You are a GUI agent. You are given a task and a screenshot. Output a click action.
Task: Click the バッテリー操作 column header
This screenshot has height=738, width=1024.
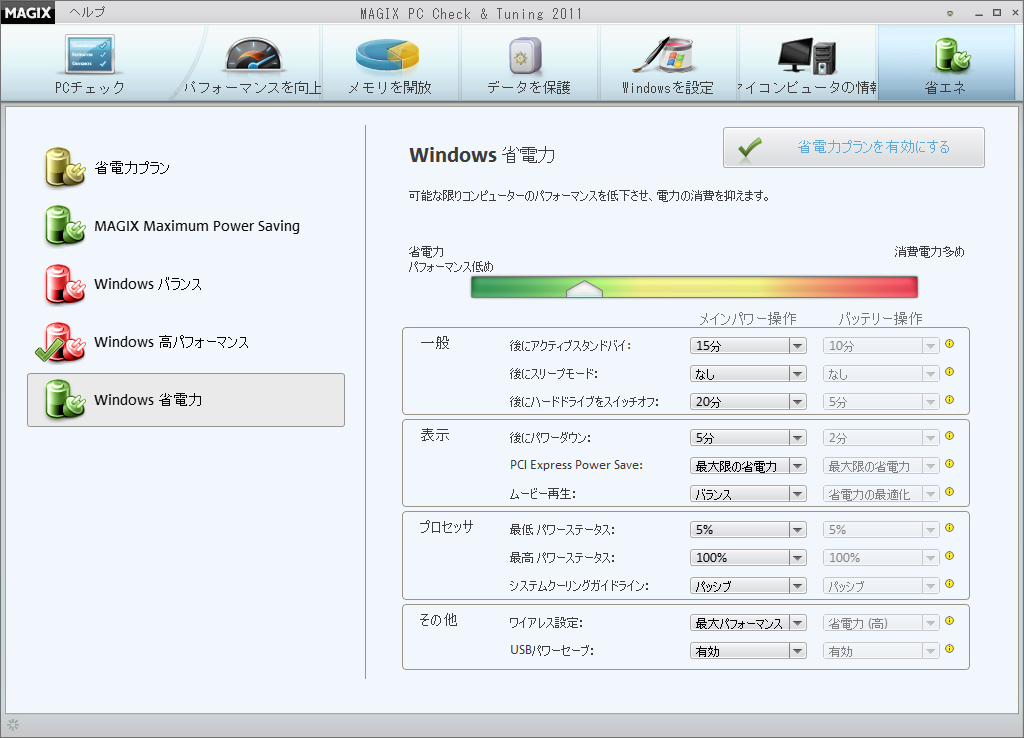pyautogui.click(x=880, y=318)
